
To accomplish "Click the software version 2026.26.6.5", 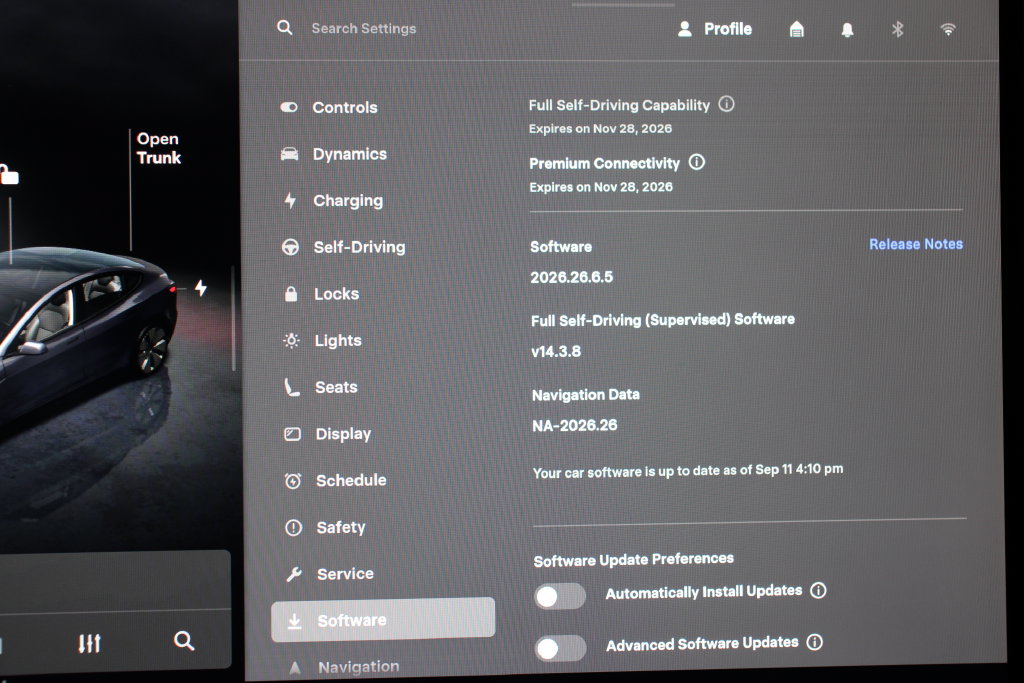I will click(571, 278).
